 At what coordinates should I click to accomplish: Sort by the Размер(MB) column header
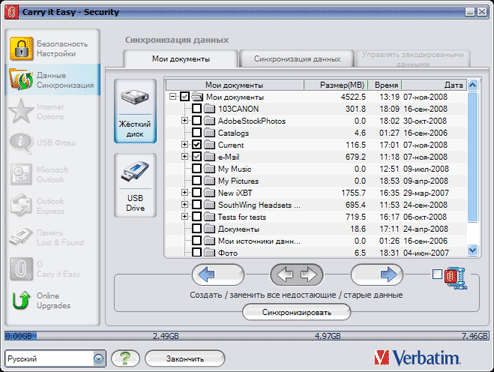[336, 85]
